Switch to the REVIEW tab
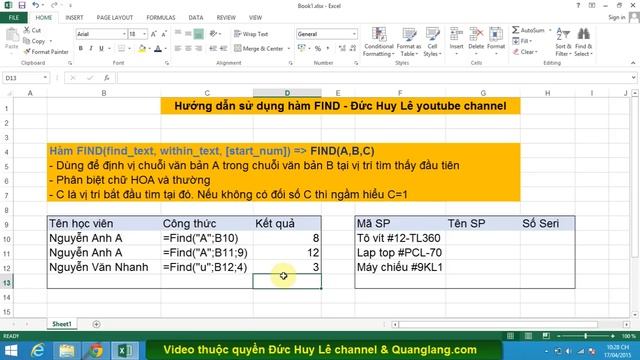 click(x=226, y=18)
